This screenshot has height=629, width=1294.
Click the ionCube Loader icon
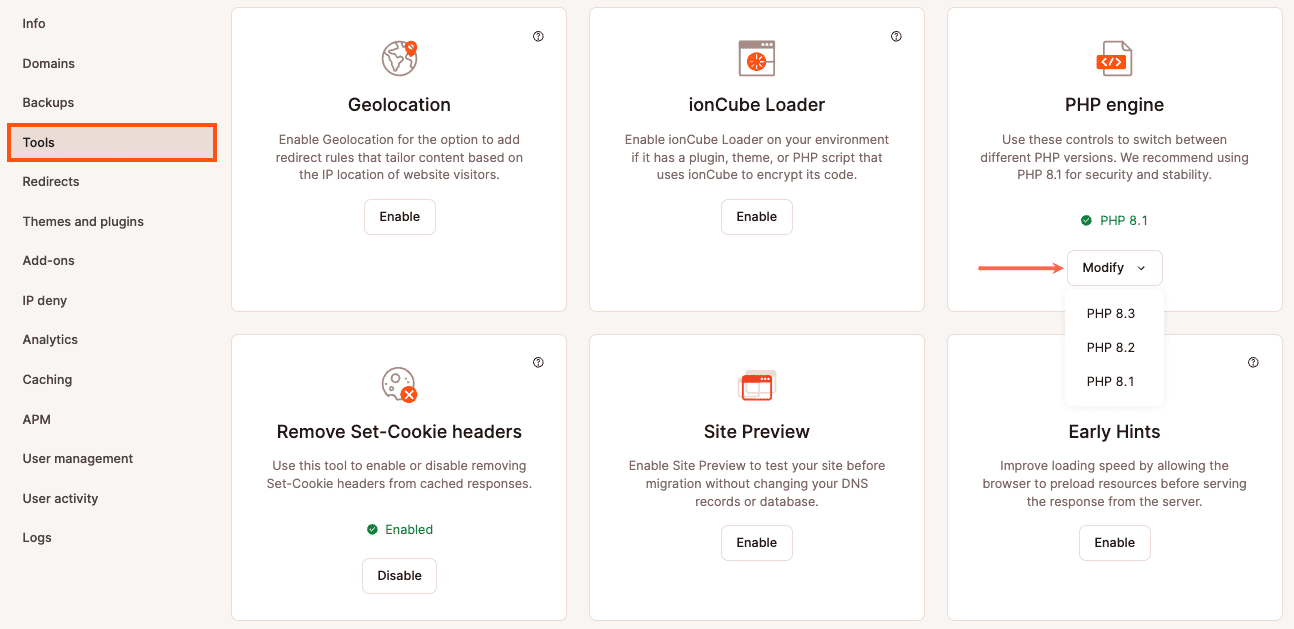point(757,58)
